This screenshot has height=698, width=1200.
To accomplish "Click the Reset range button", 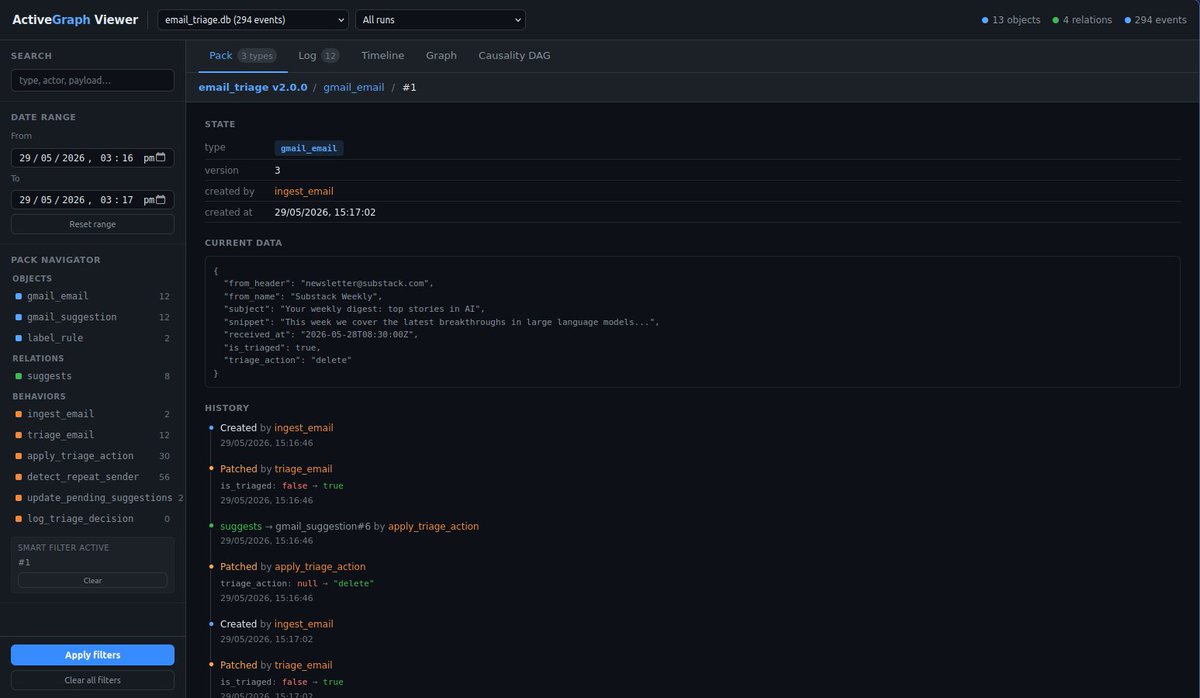I will tap(93, 224).
